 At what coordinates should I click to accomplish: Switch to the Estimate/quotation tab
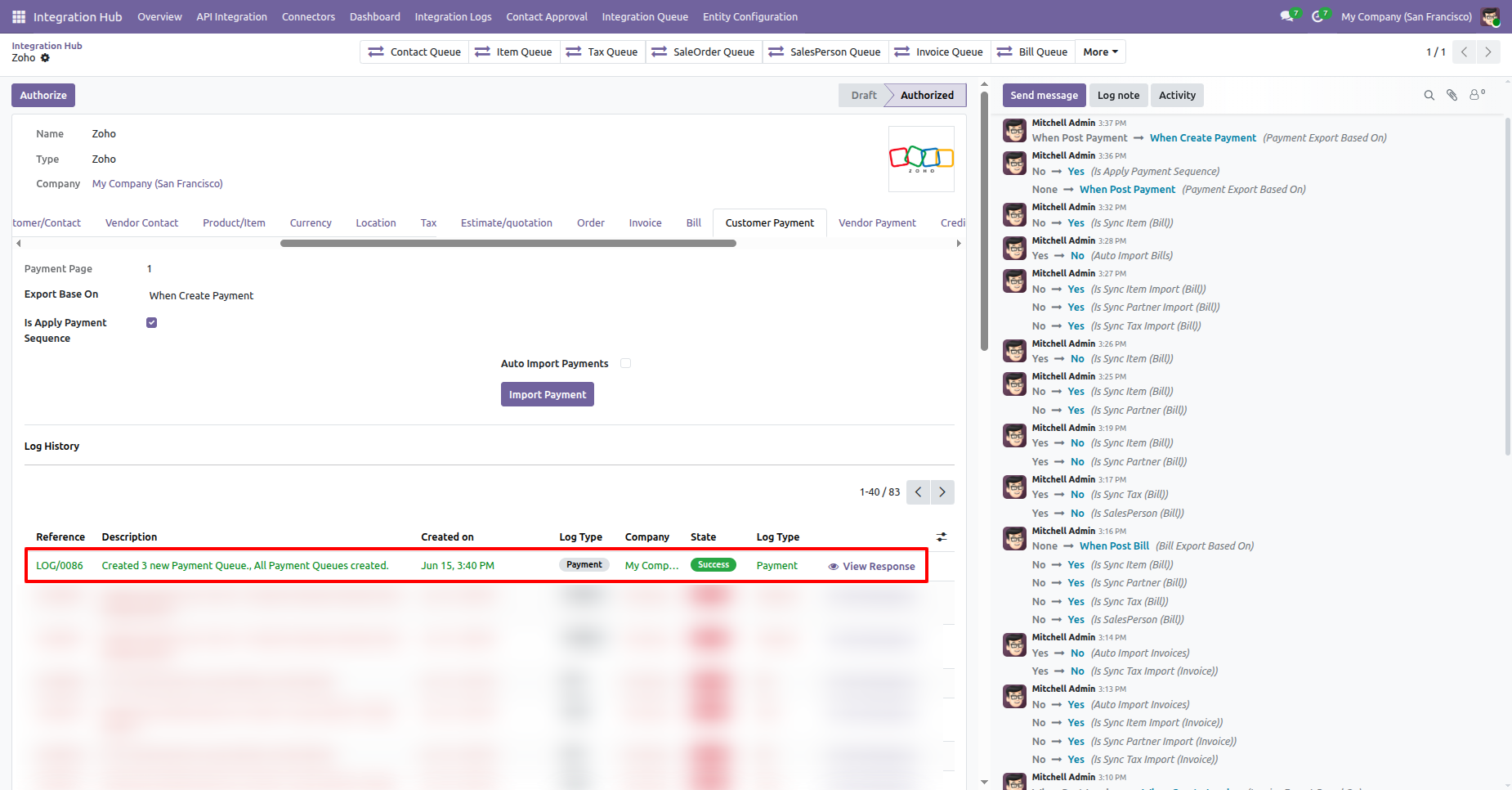pyautogui.click(x=507, y=223)
